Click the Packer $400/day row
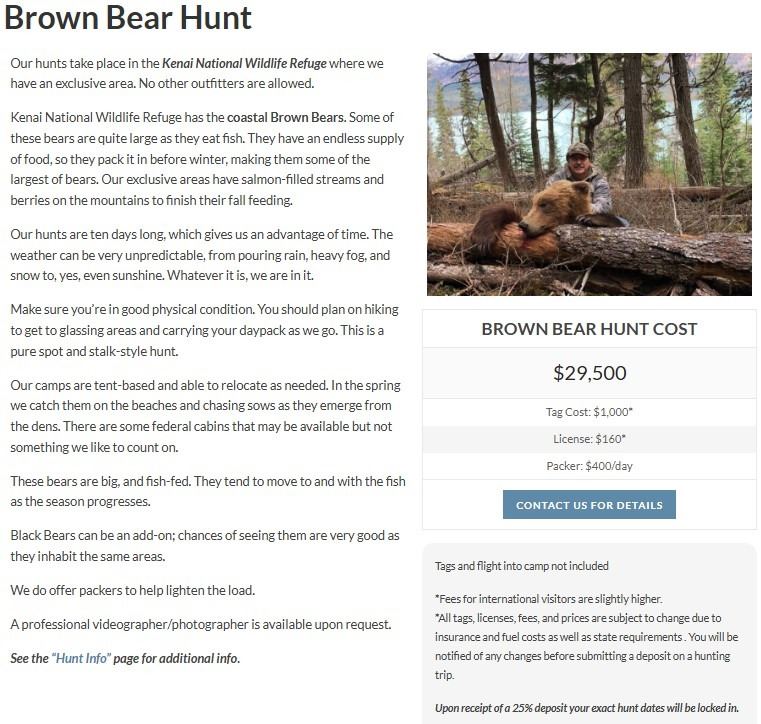 tap(589, 466)
